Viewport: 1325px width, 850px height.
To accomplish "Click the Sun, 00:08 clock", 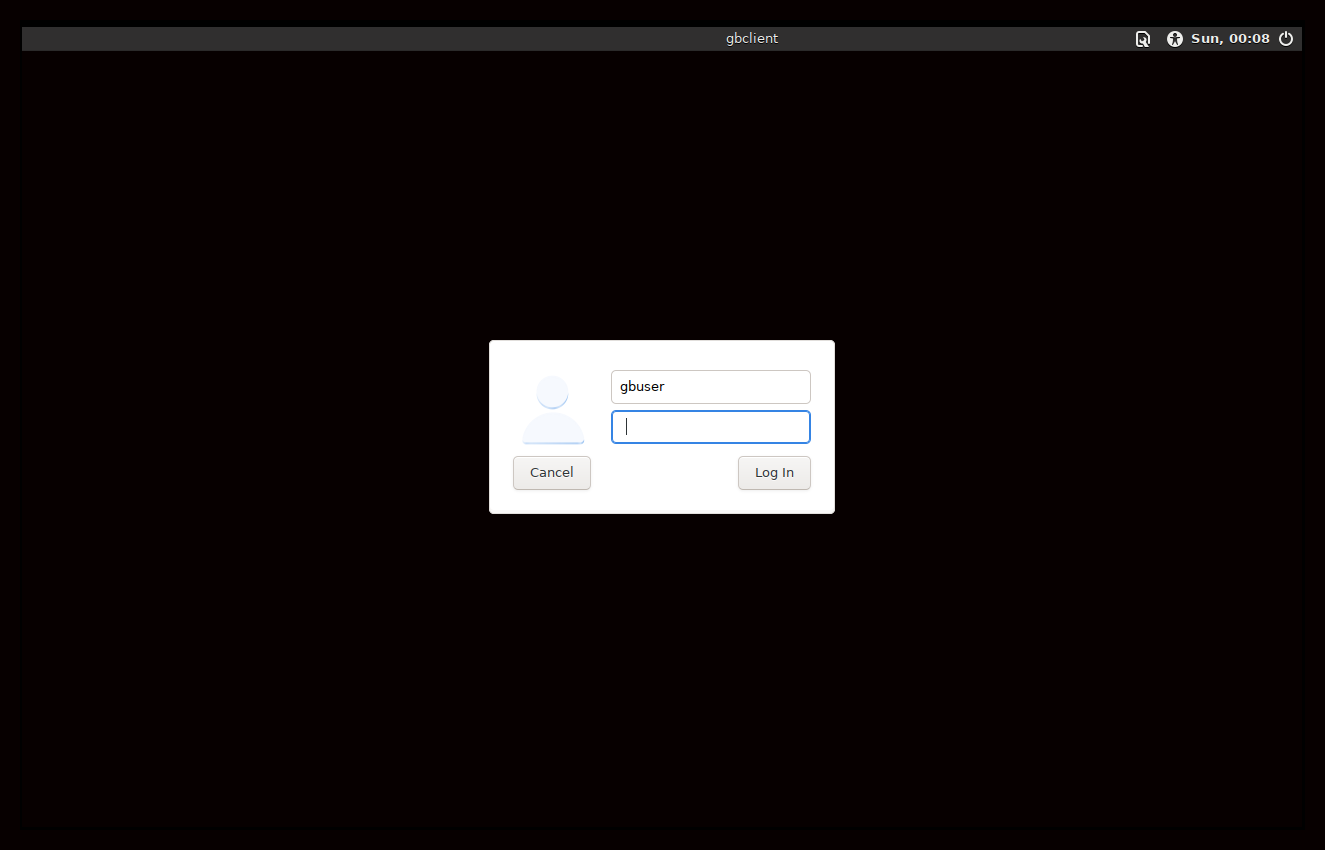I will 1230,39.
